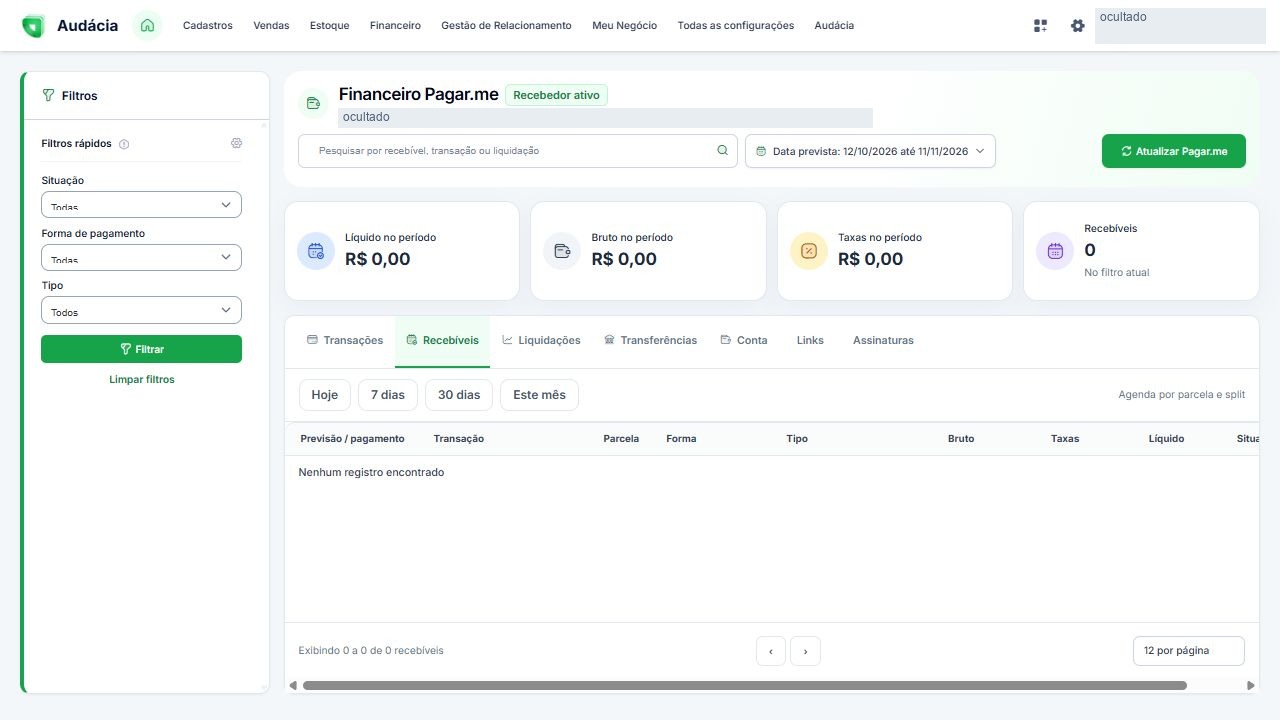Screen dimensions: 1280x720
Task: Select the Hoje period shortcut
Action: 325,395
